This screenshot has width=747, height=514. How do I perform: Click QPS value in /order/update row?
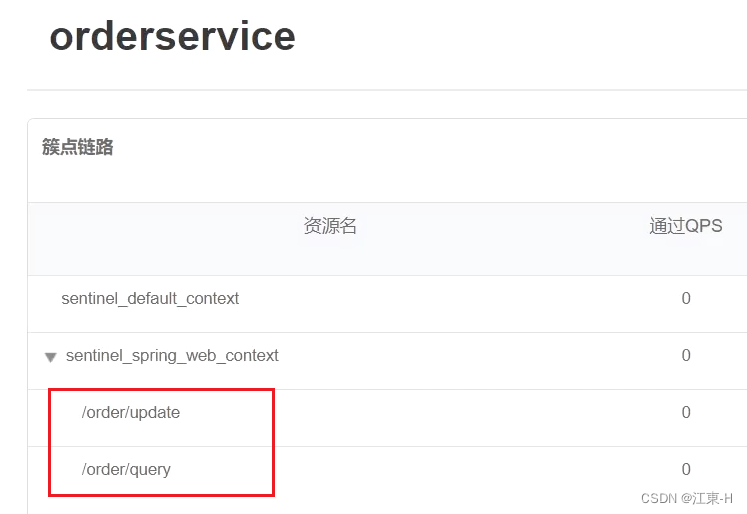(x=686, y=412)
